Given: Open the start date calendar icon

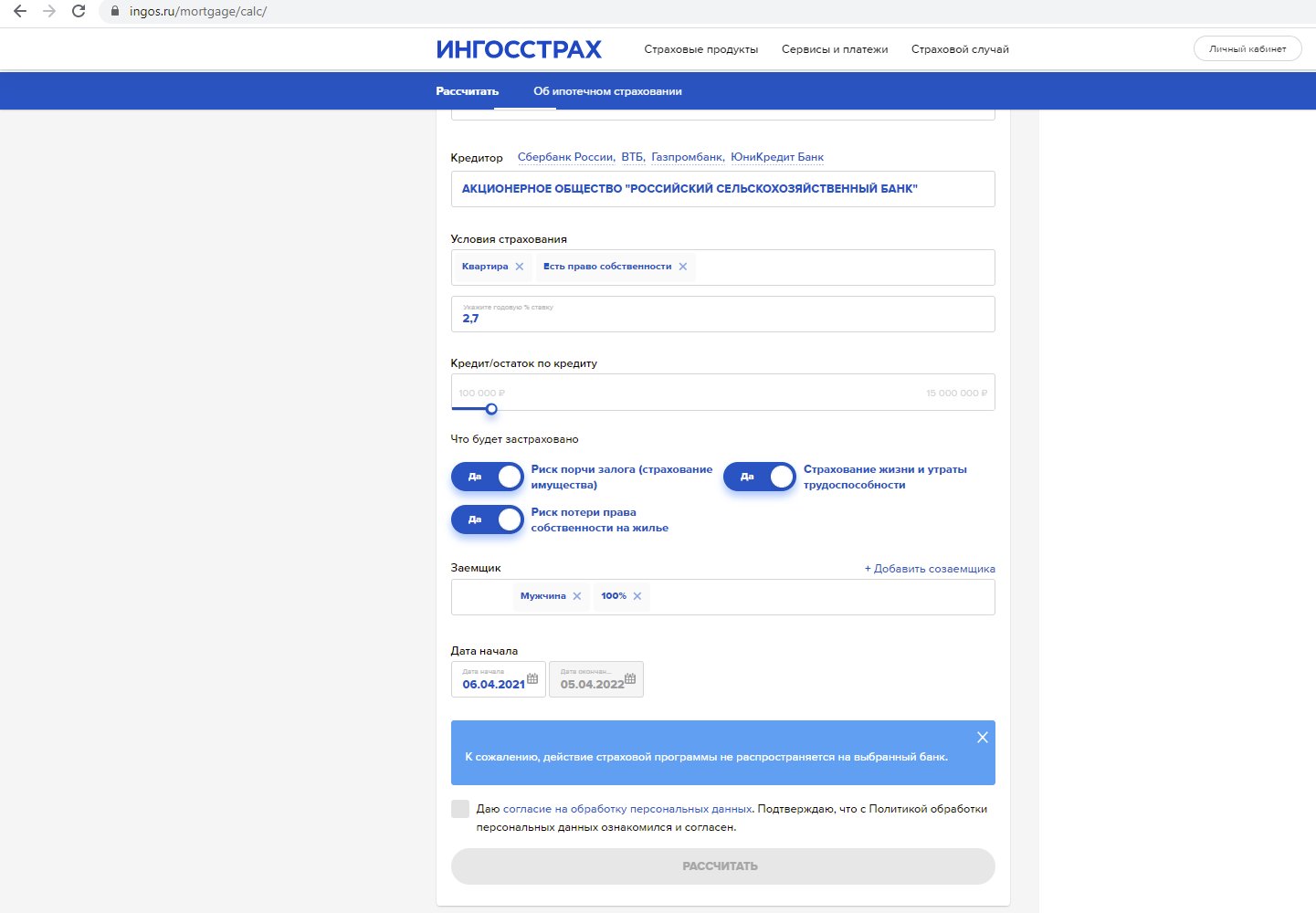Looking at the screenshot, I should tap(532, 678).
